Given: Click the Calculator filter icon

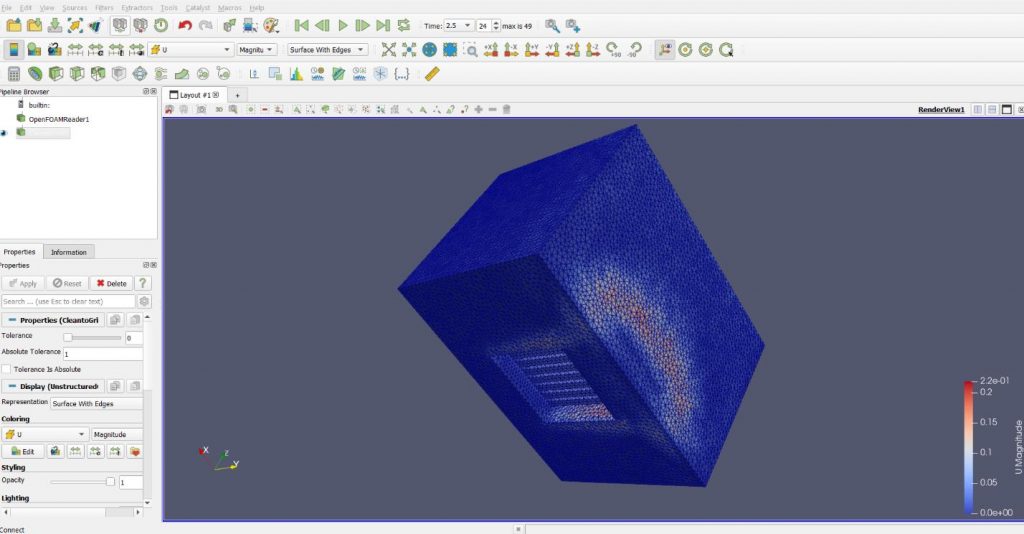Looking at the screenshot, I should 14,74.
